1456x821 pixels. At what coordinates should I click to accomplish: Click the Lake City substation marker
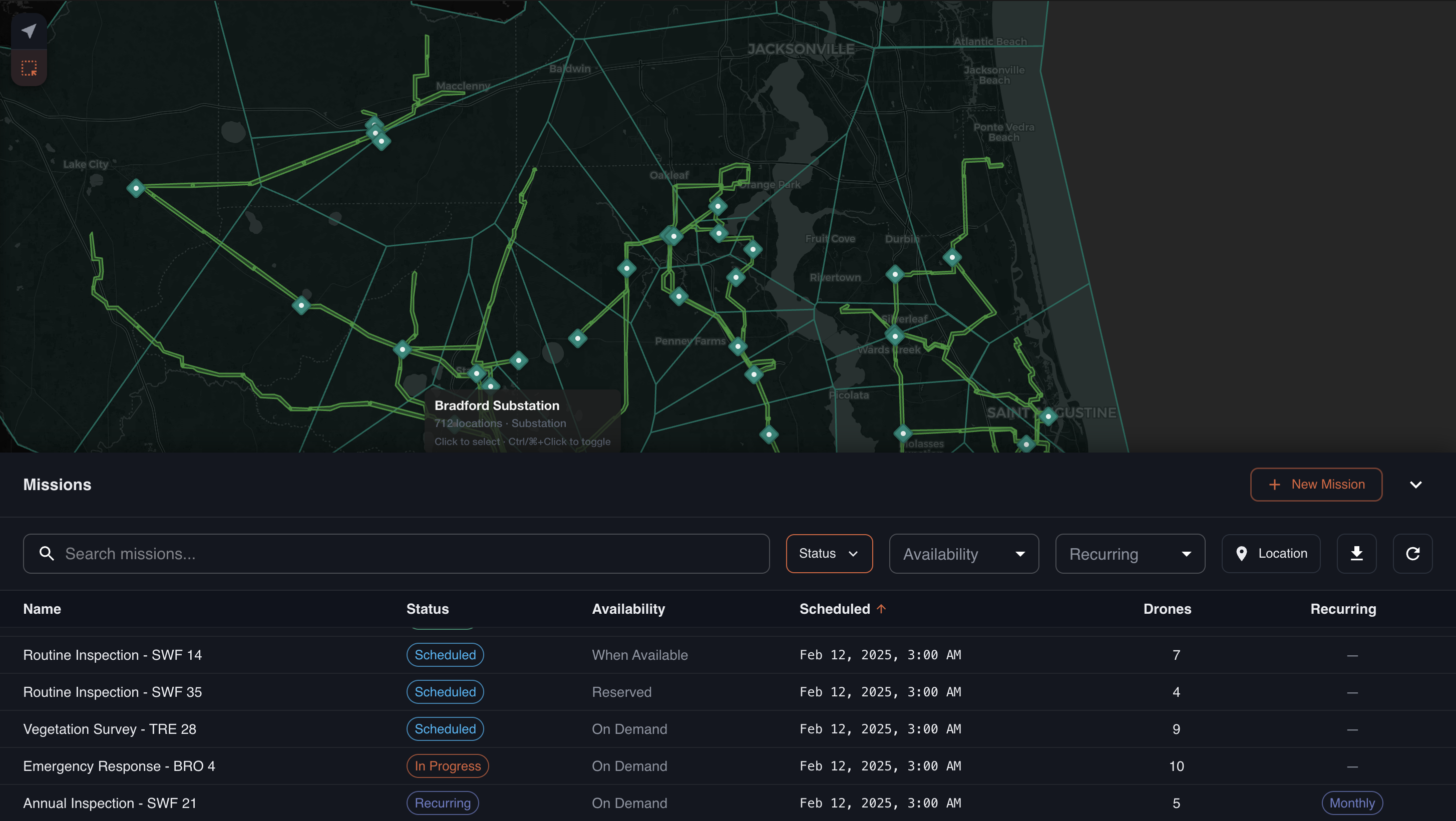pyautogui.click(x=136, y=188)
